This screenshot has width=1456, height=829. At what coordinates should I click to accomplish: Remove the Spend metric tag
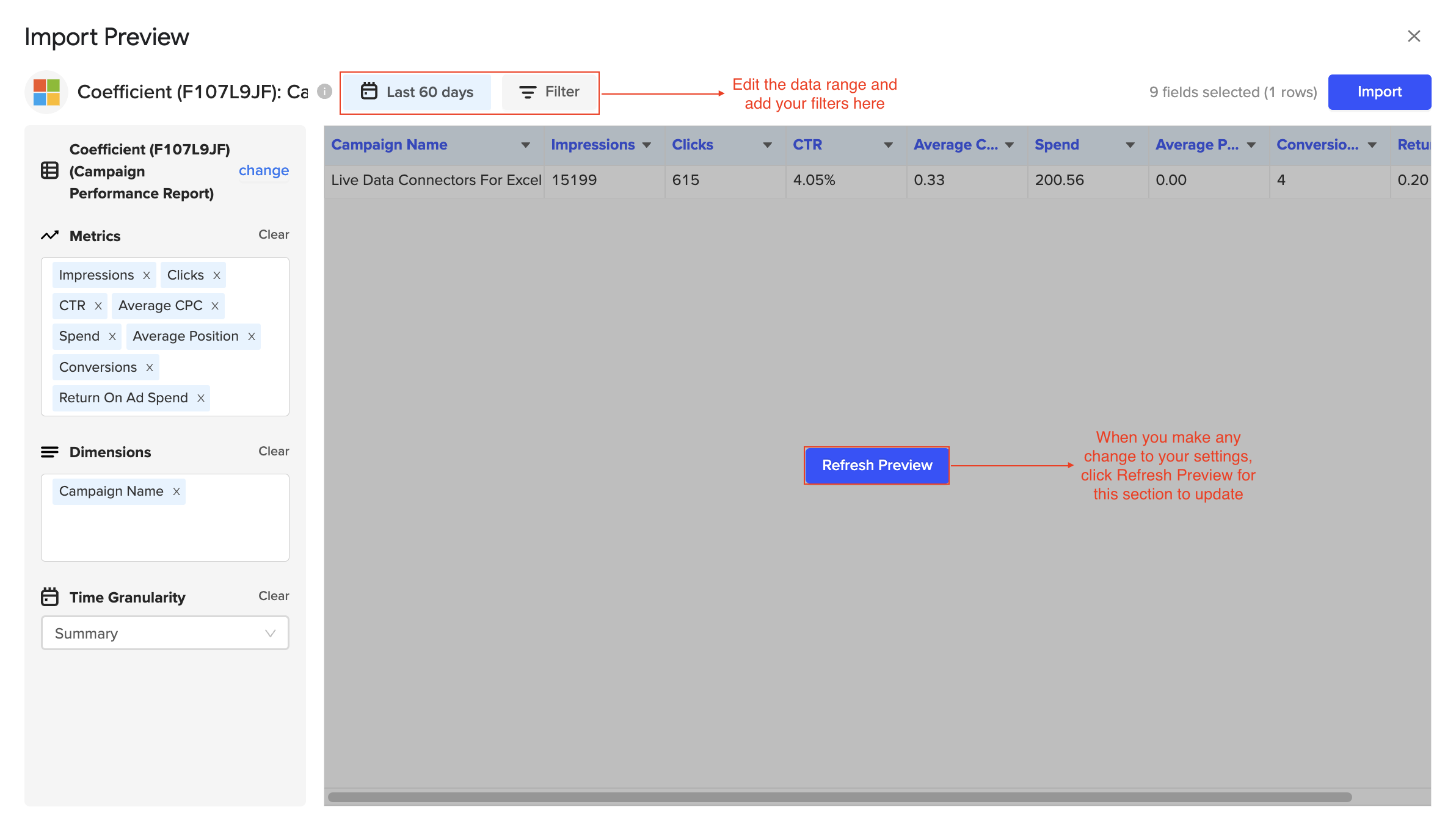[112, 336]
